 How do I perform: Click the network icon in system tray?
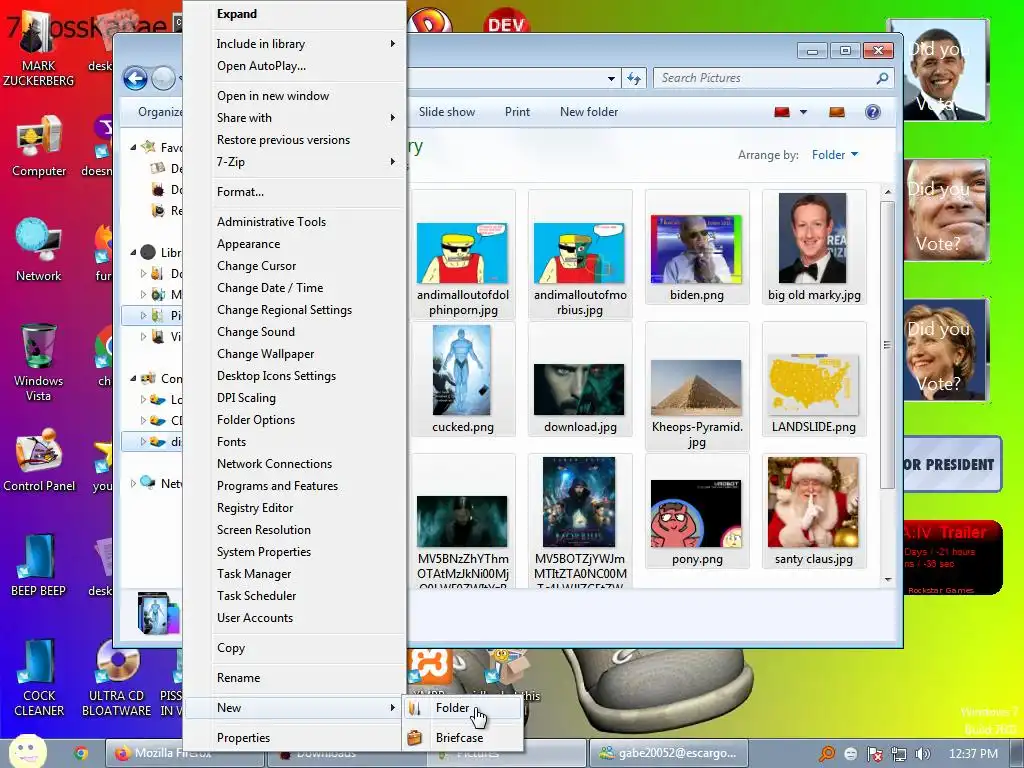899,754
